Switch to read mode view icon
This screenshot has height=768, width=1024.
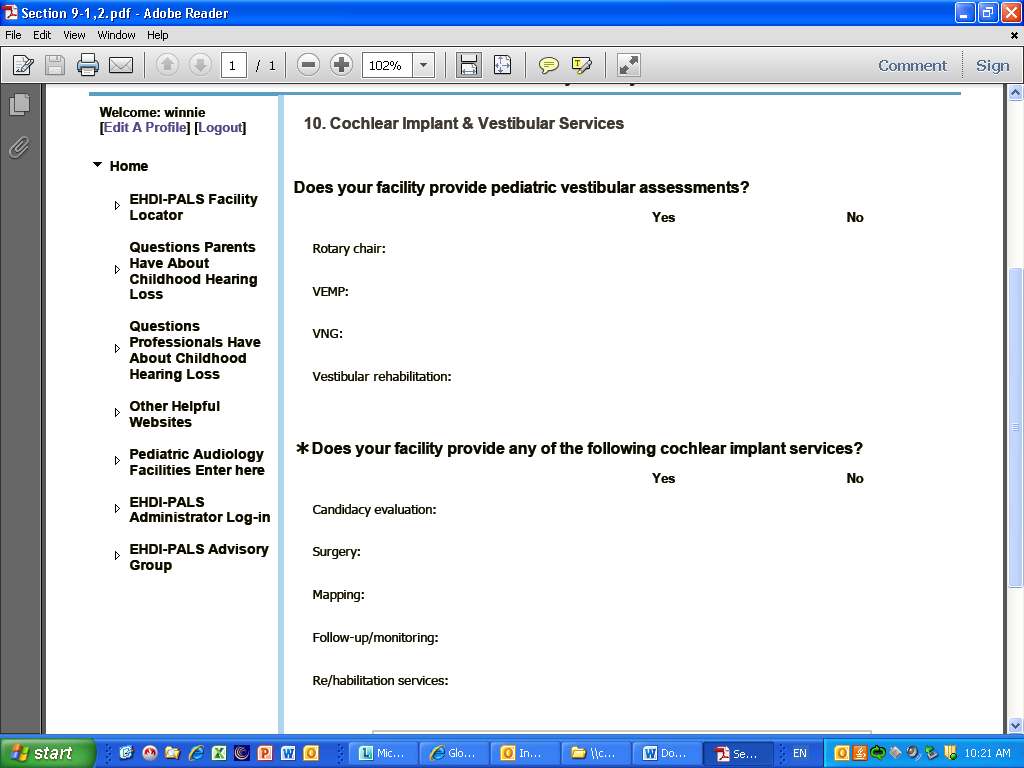[x=628, y=66]
